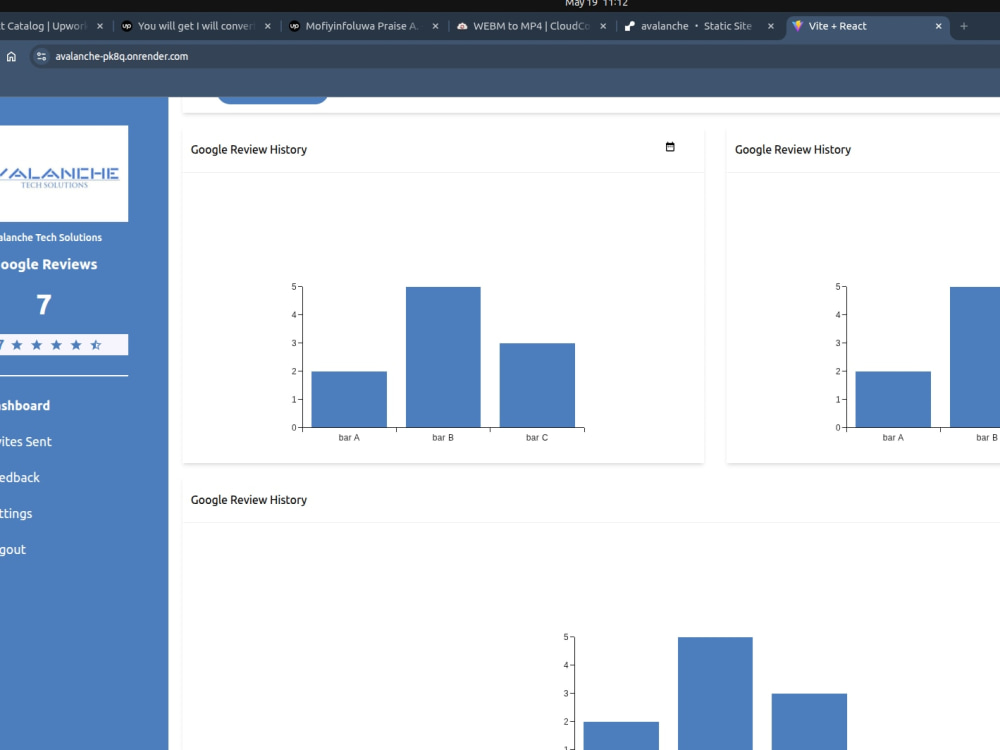1000x750 pixels.
Task: Click the system clock in top bar
Action: click(x=596, y=4)
